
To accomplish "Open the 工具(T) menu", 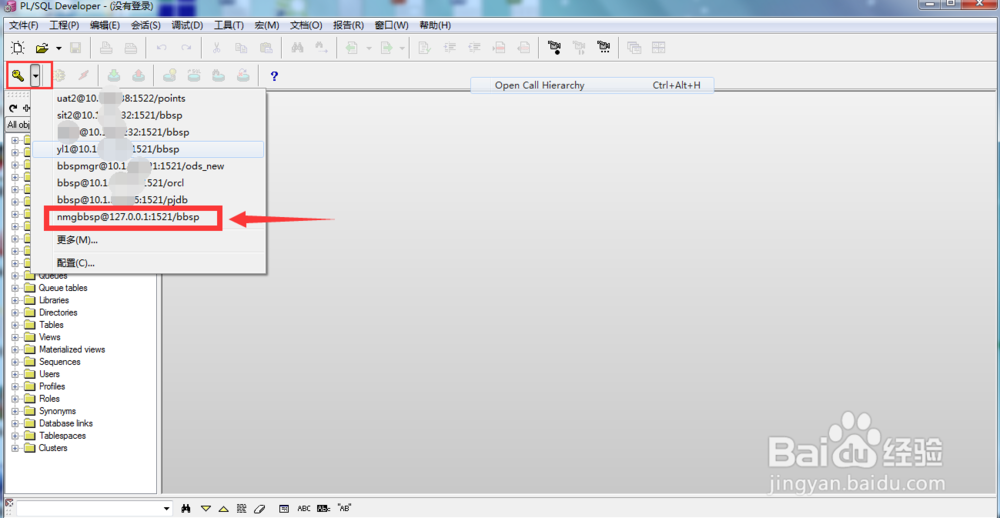I will click(228, 26).
